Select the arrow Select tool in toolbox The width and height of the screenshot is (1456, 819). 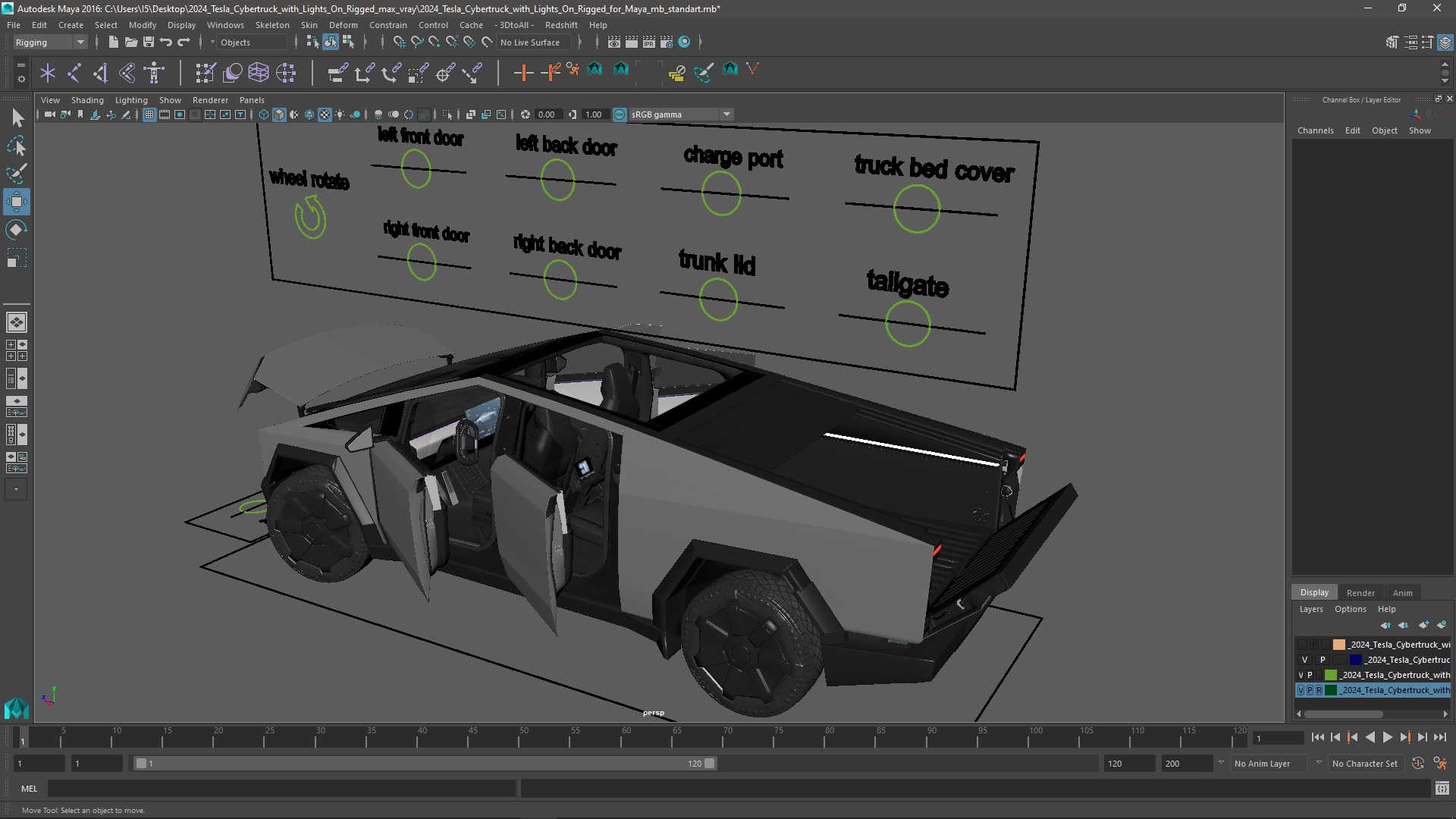(17, 118)
